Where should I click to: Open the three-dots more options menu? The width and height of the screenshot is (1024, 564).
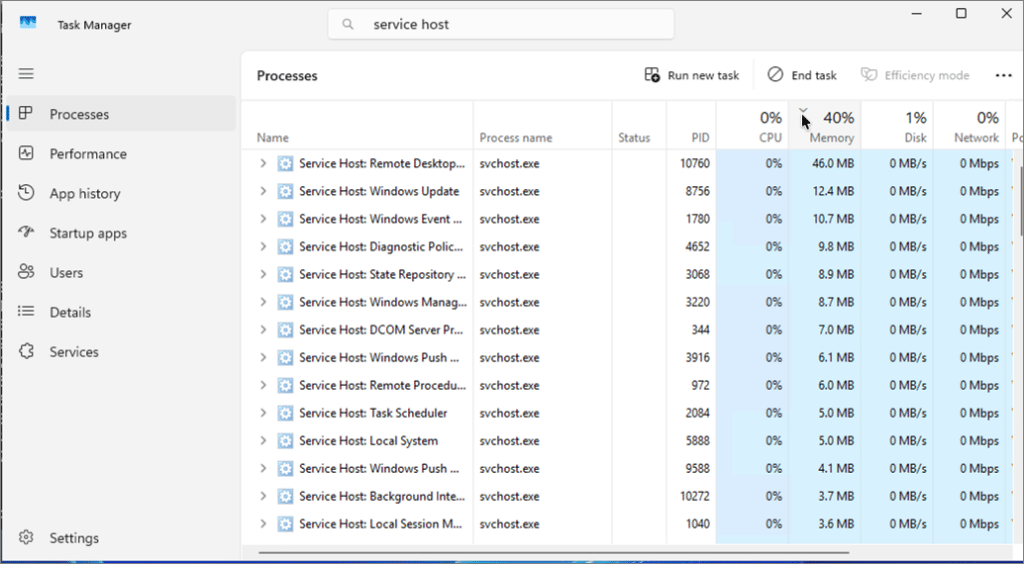tap(1004, 76)
